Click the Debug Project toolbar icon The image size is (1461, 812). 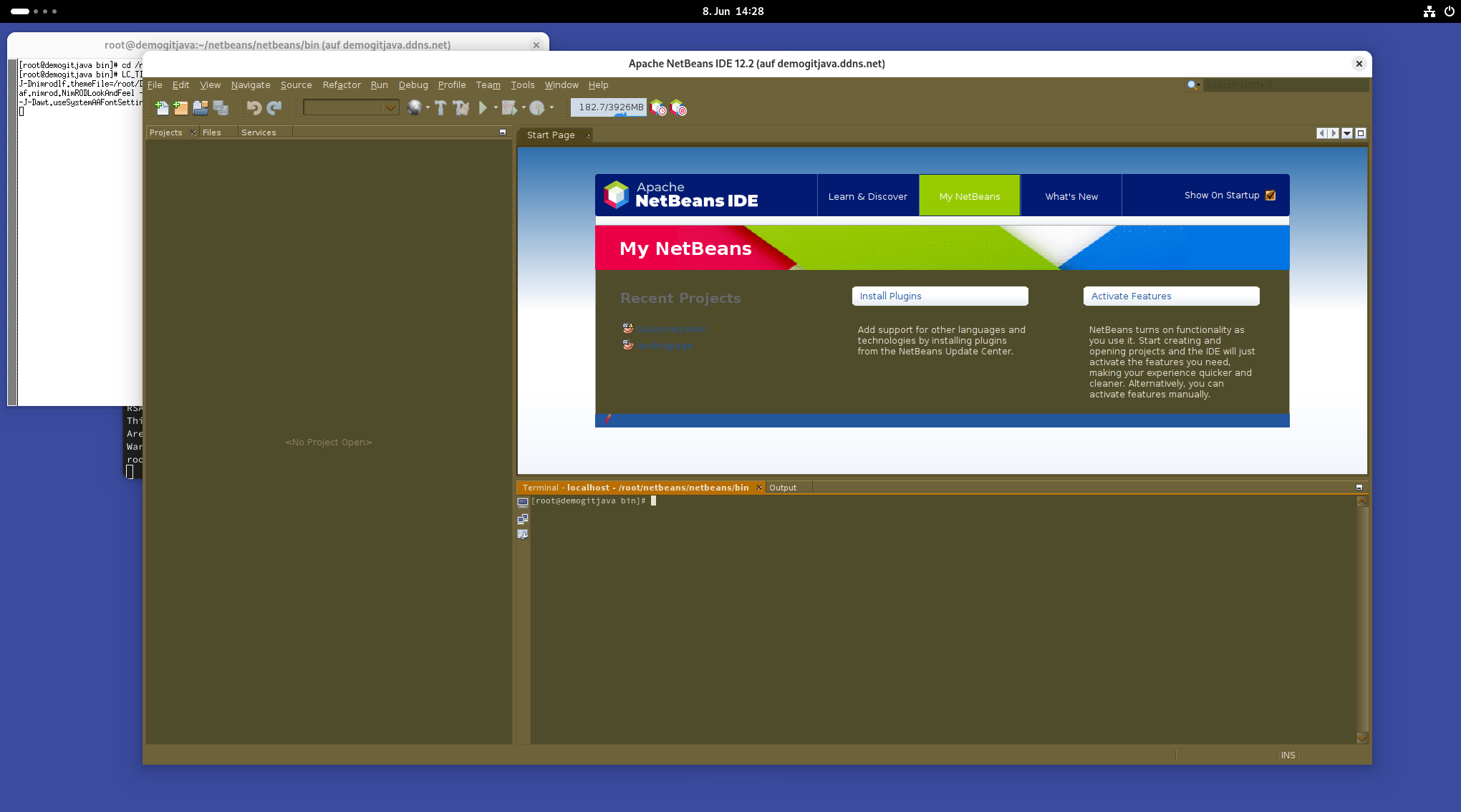click(x=509, y=108)
